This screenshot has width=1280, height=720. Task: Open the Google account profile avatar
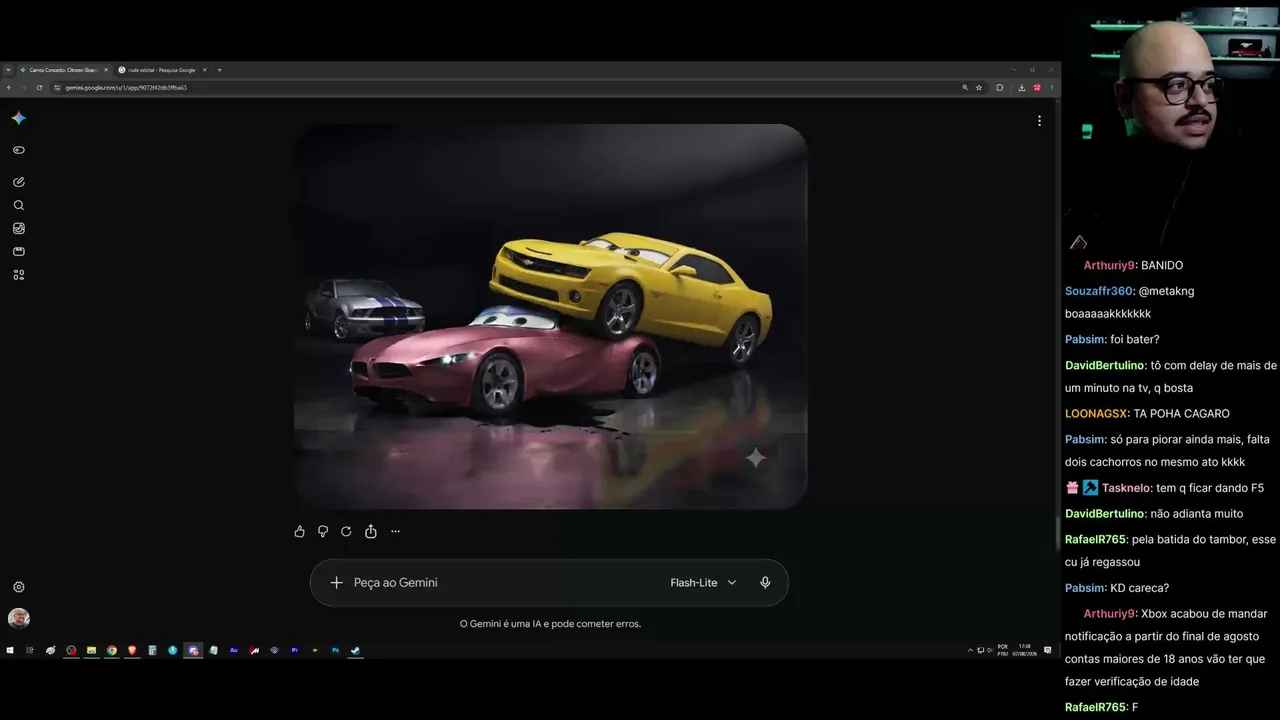pyautogui.click(x=18, y=618)
